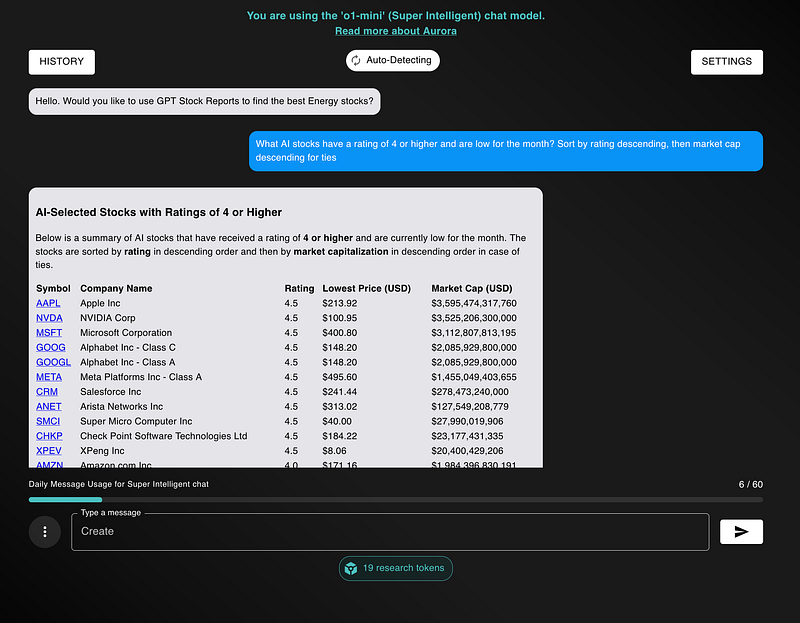
Task: Click the greeting message about Energy stocks
Action: (204, 101)
